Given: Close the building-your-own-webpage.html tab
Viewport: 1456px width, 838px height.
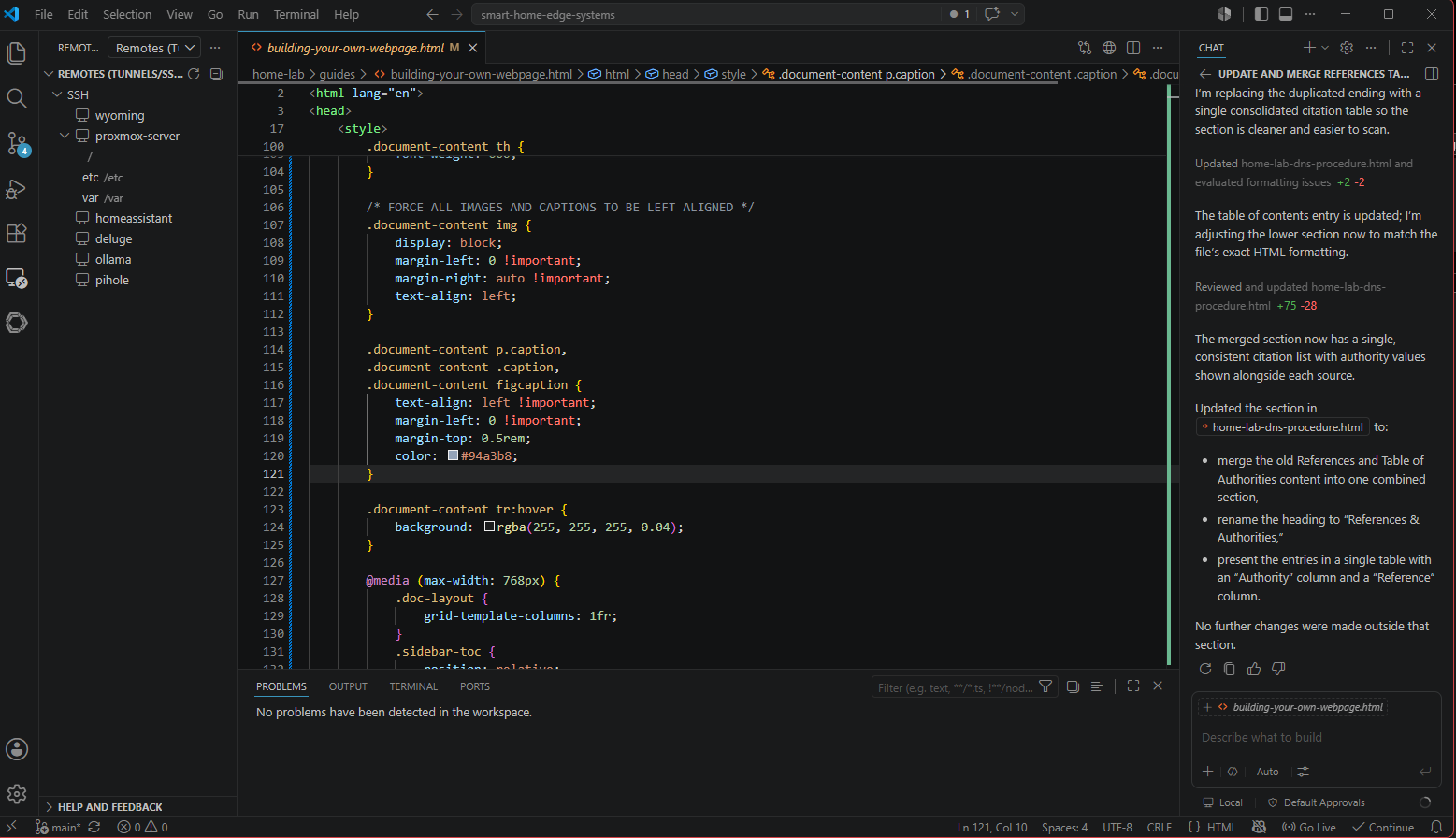Looking at the screenshot, I should [472, 48].
